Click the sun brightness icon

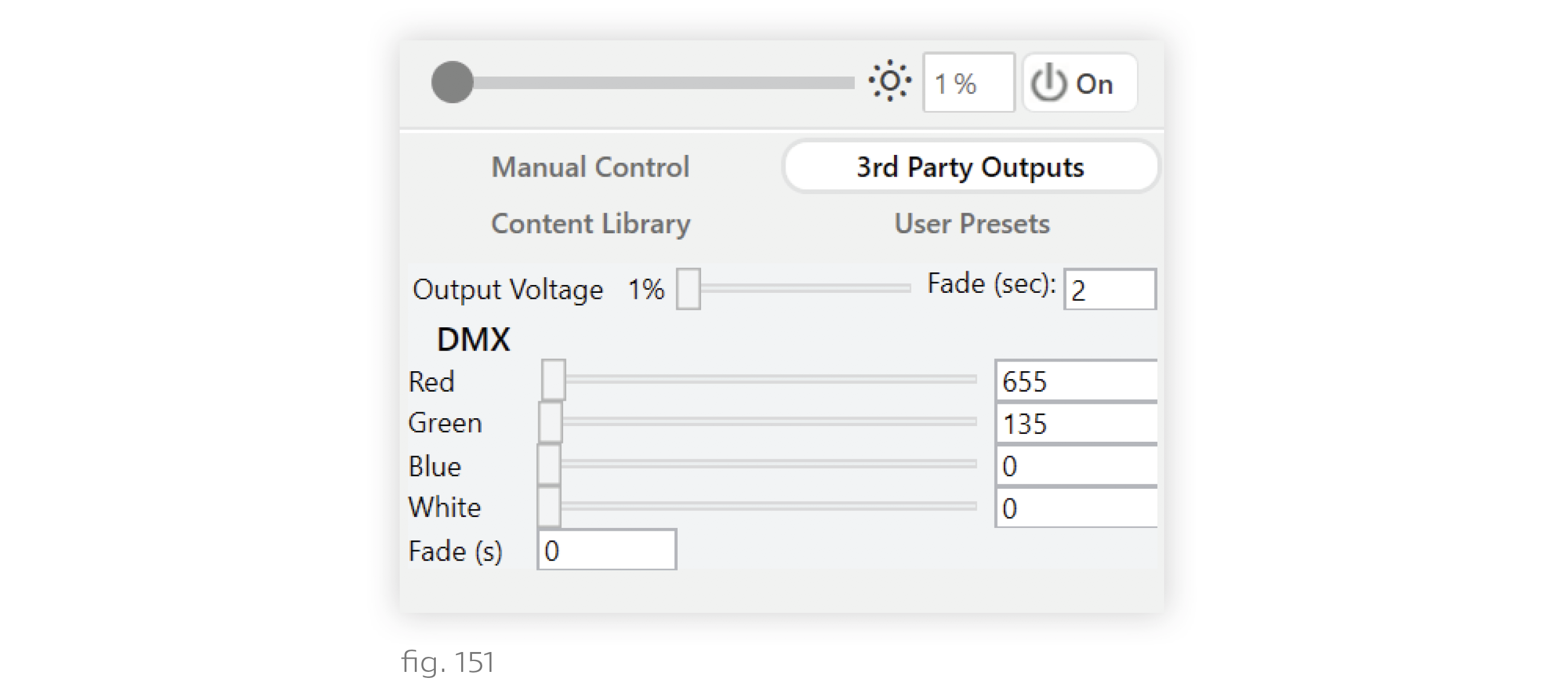click(x=889, y=81)
